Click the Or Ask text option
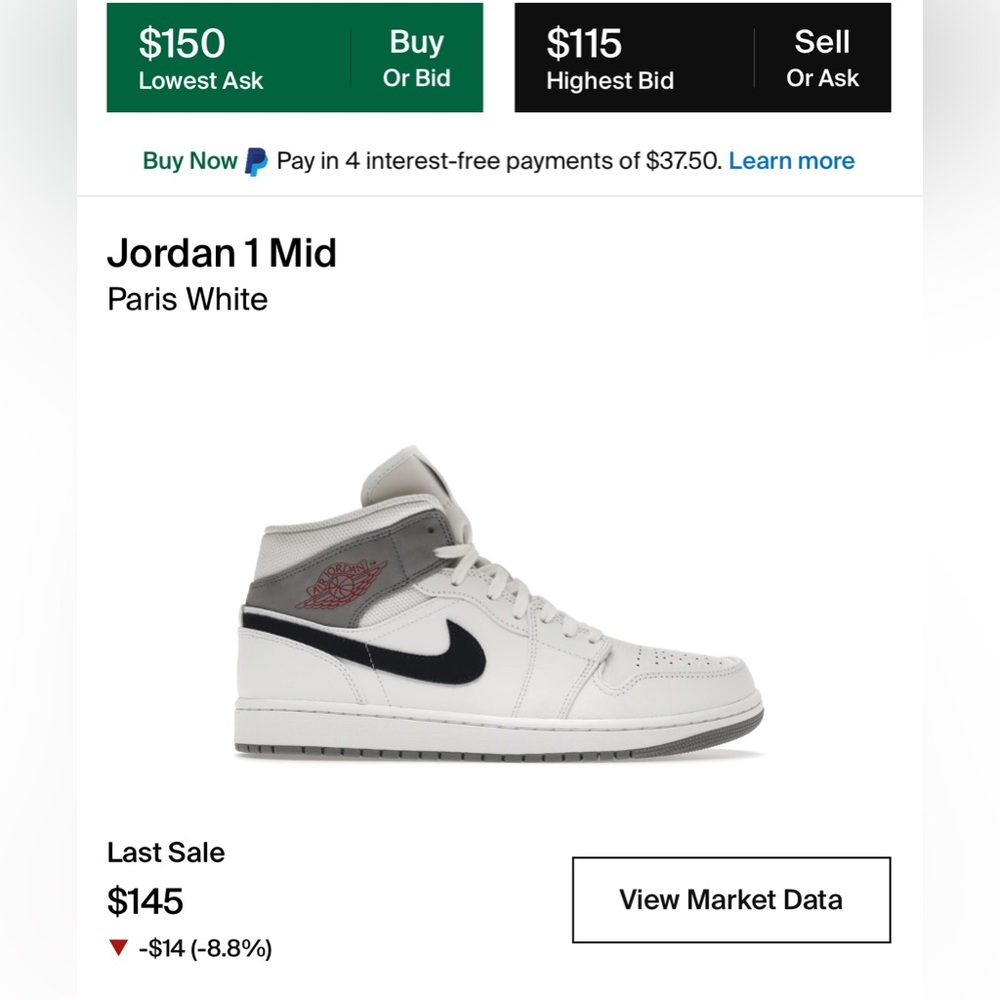 (x=823, y=77)
